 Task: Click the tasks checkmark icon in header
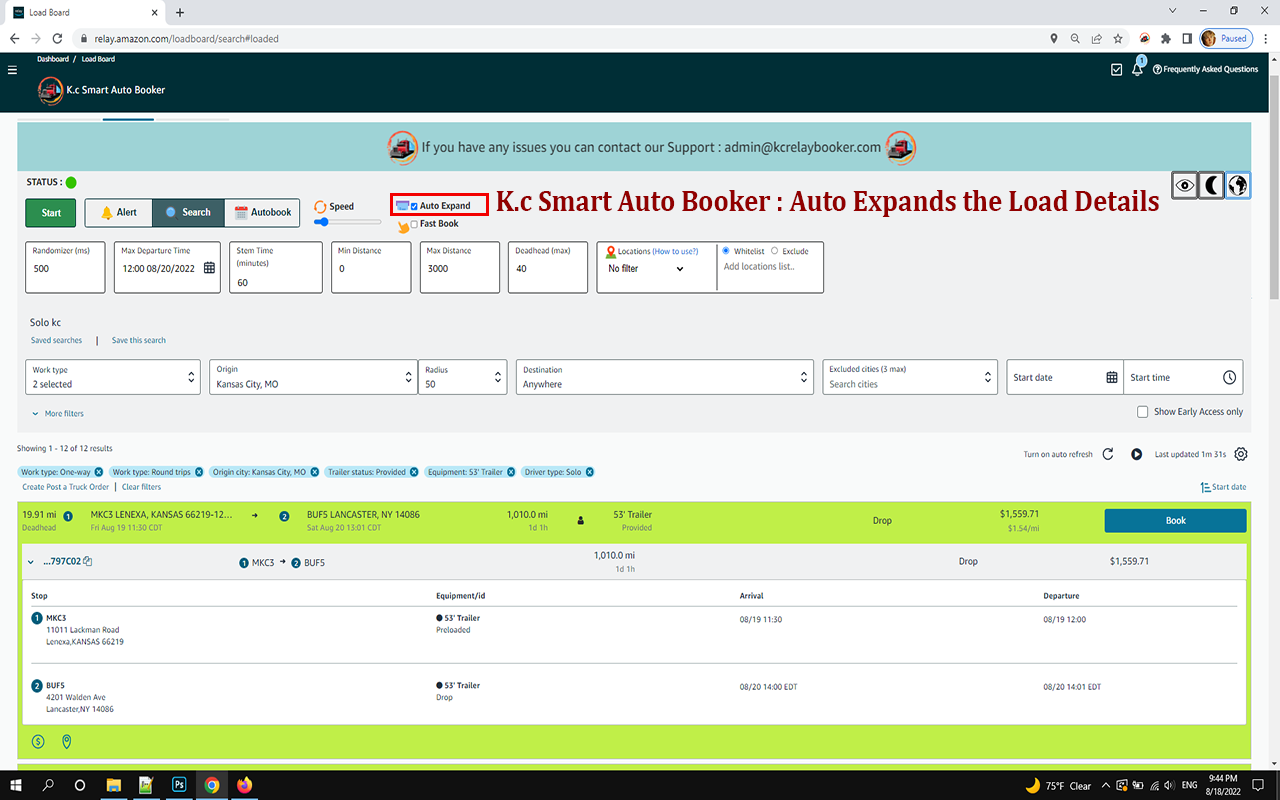(x=1117, y=70)
